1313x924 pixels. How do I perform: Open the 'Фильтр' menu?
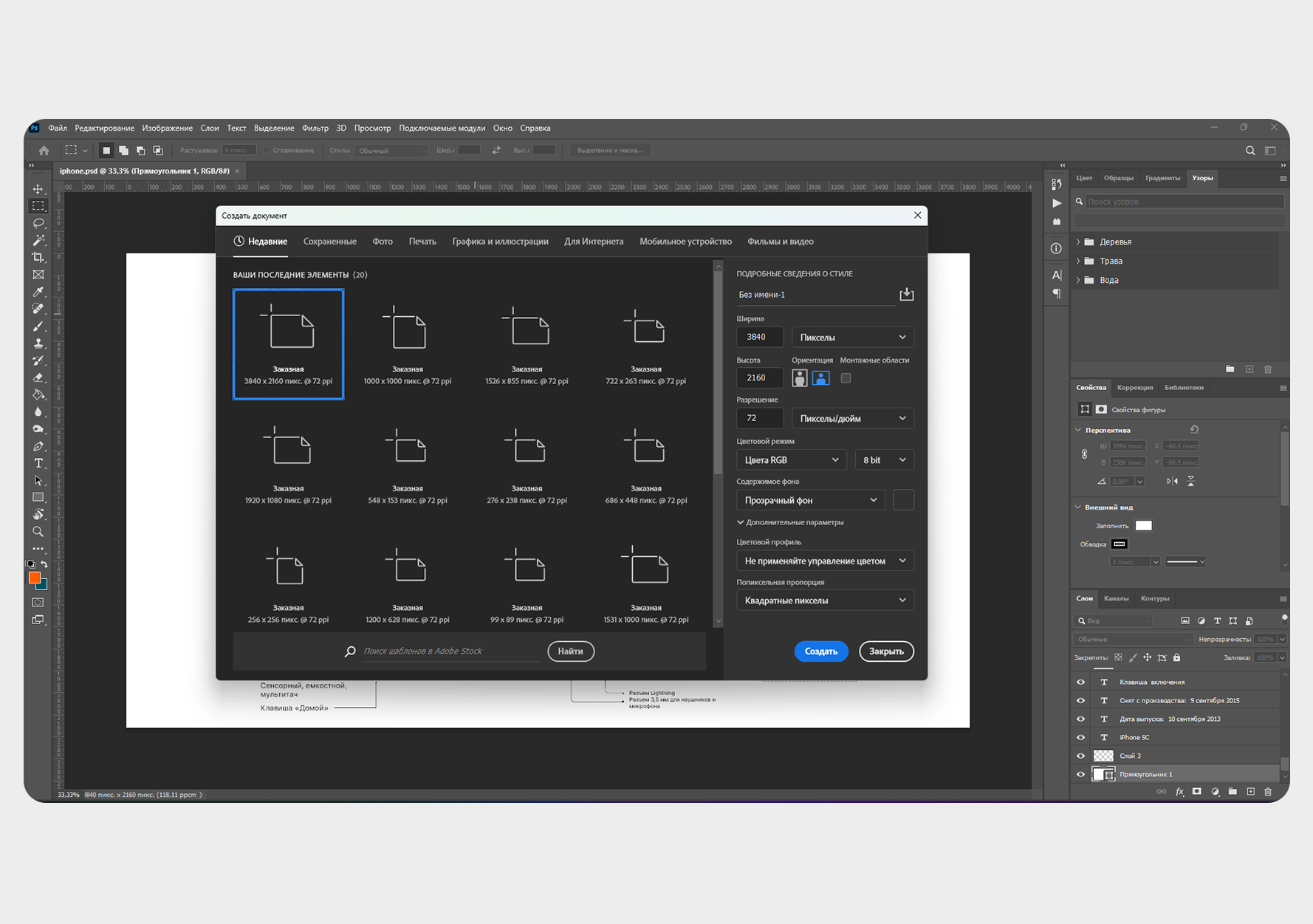[315, 128]
